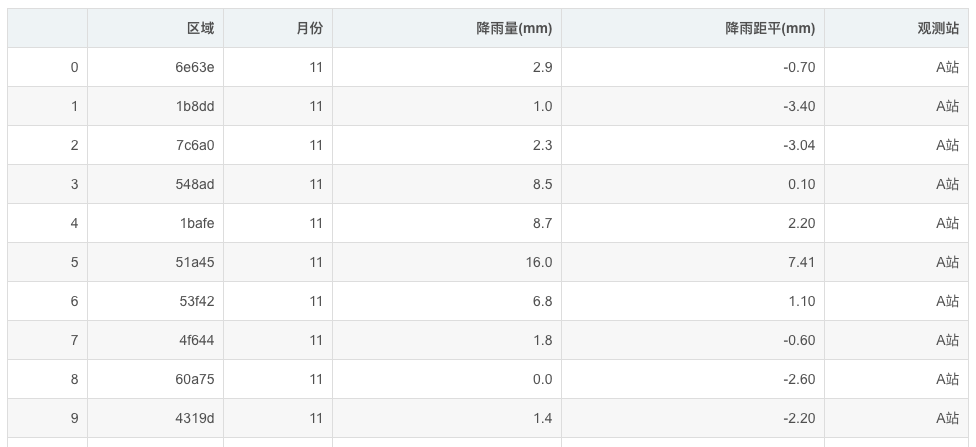
Task: Click the 7c6a0 region cell
Action: tap(155, 145)
